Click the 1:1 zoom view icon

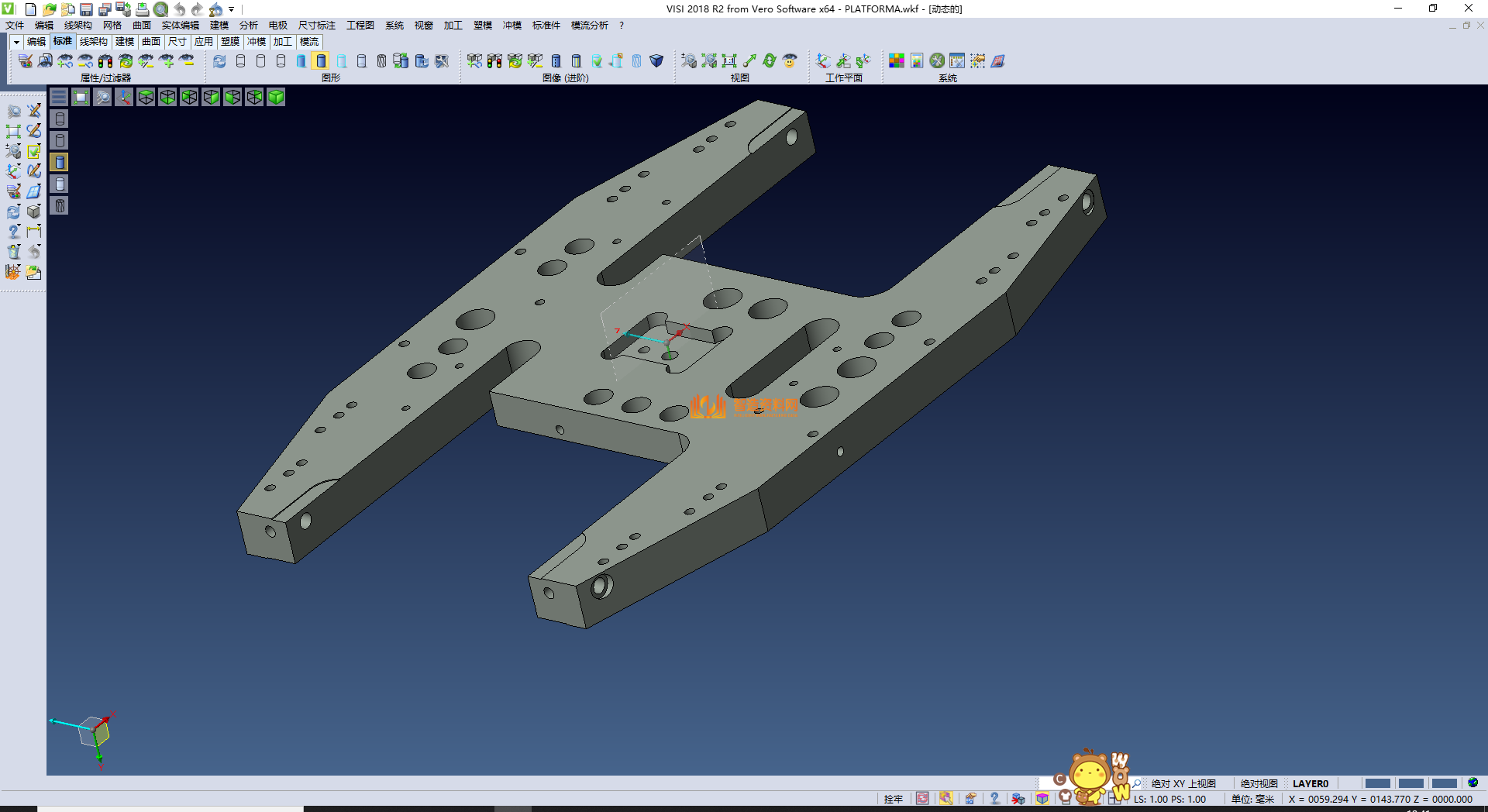click(729, 61)
